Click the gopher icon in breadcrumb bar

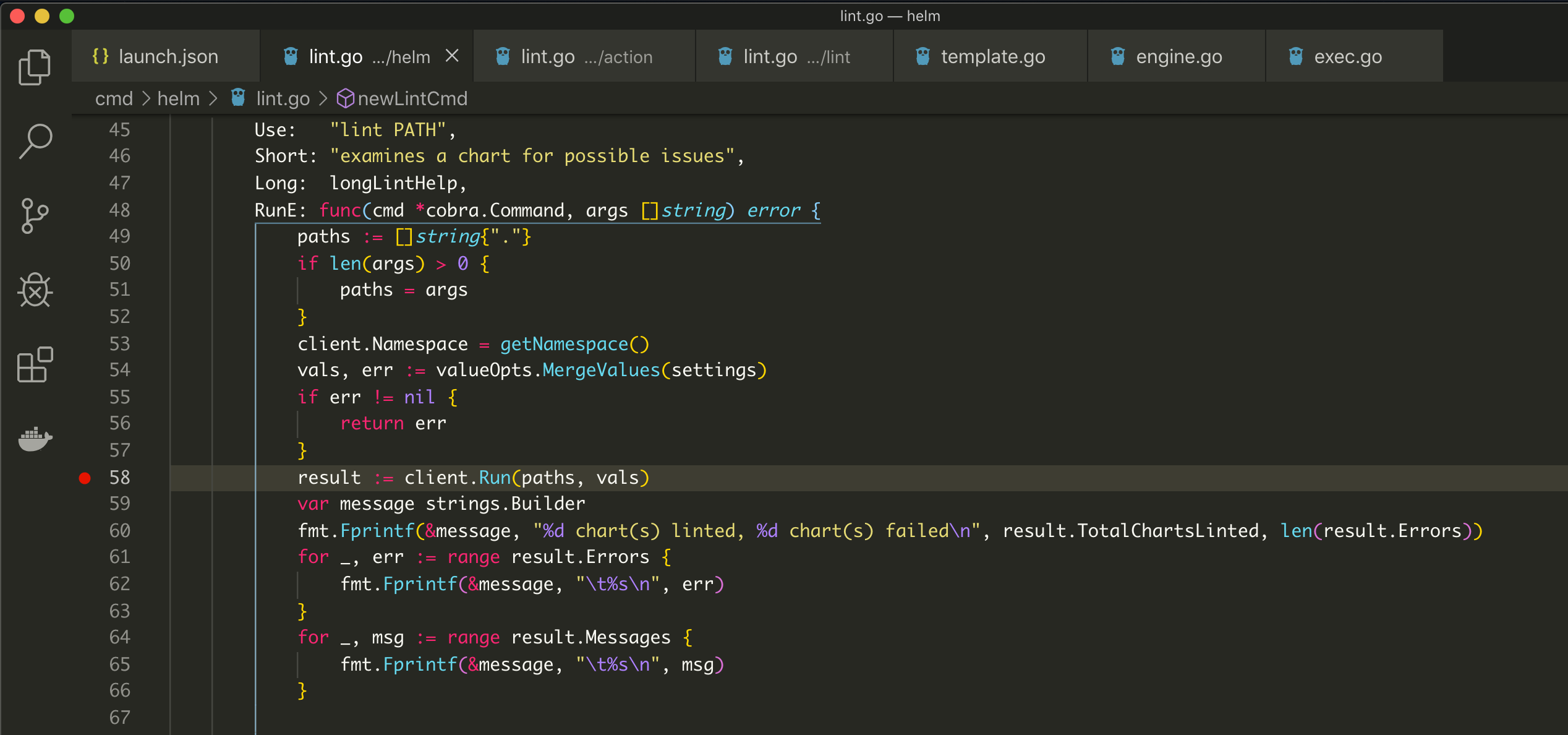pos(238,98)
